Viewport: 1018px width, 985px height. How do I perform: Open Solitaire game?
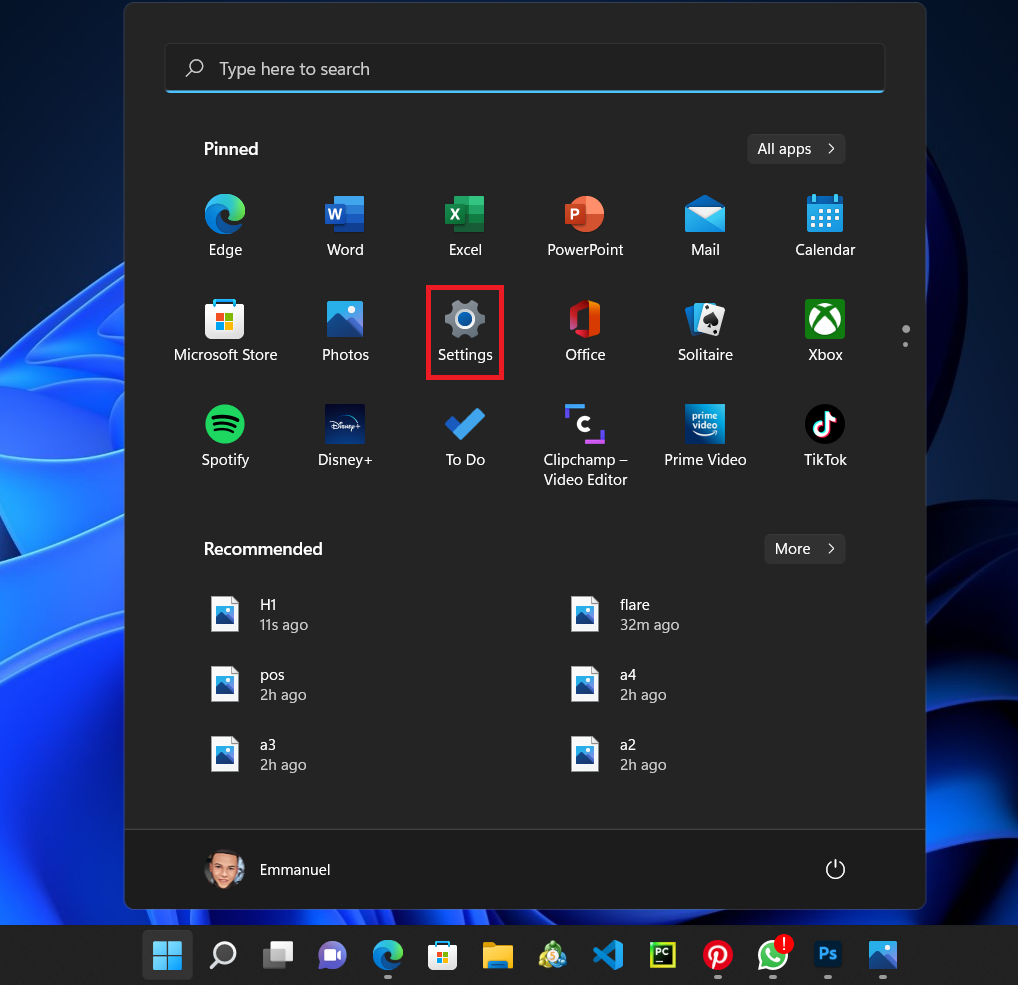705,330
